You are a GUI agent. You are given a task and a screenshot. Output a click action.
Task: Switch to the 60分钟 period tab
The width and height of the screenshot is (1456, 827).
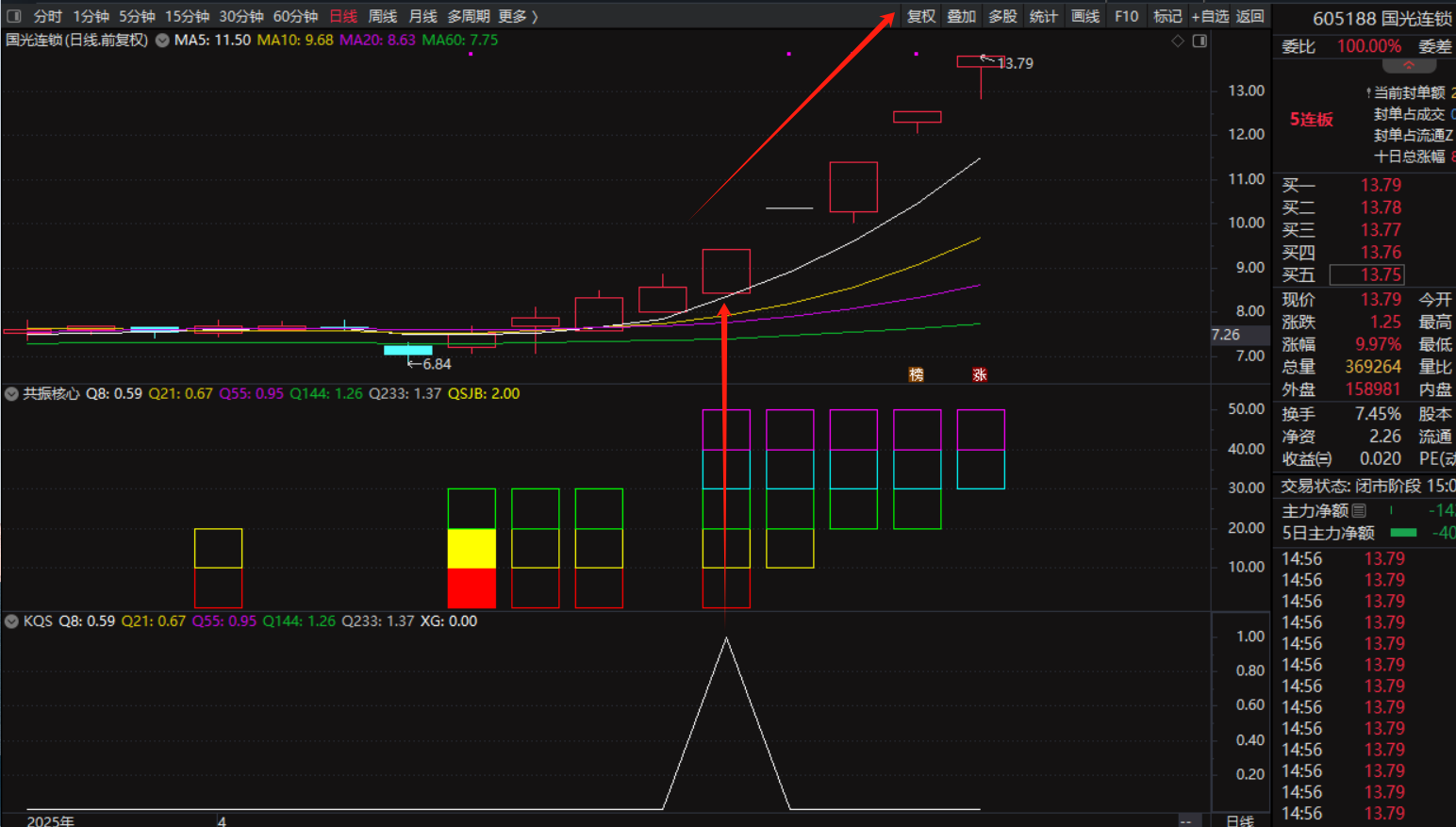point(295,16)
